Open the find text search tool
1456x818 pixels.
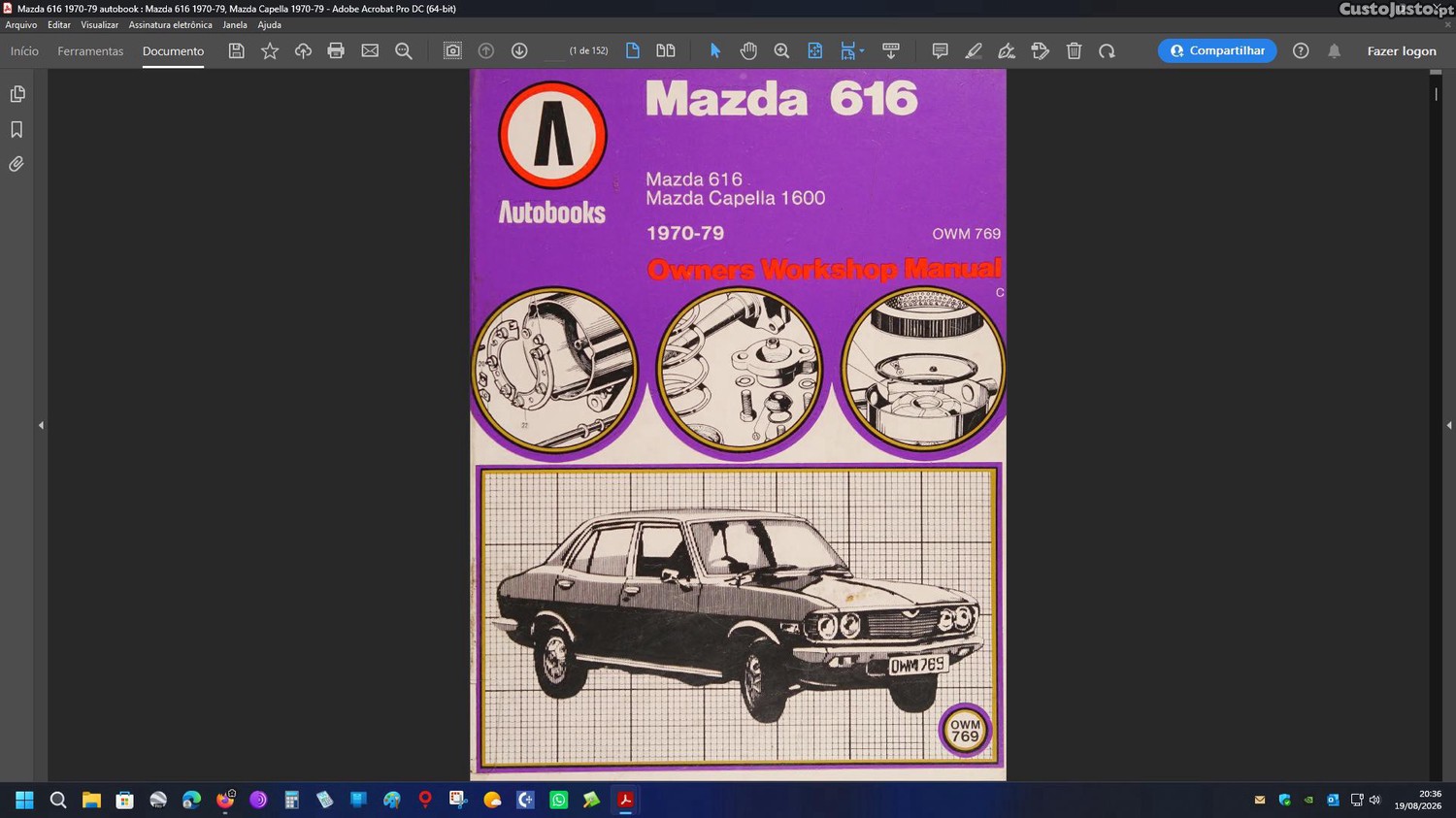point(404,50)
